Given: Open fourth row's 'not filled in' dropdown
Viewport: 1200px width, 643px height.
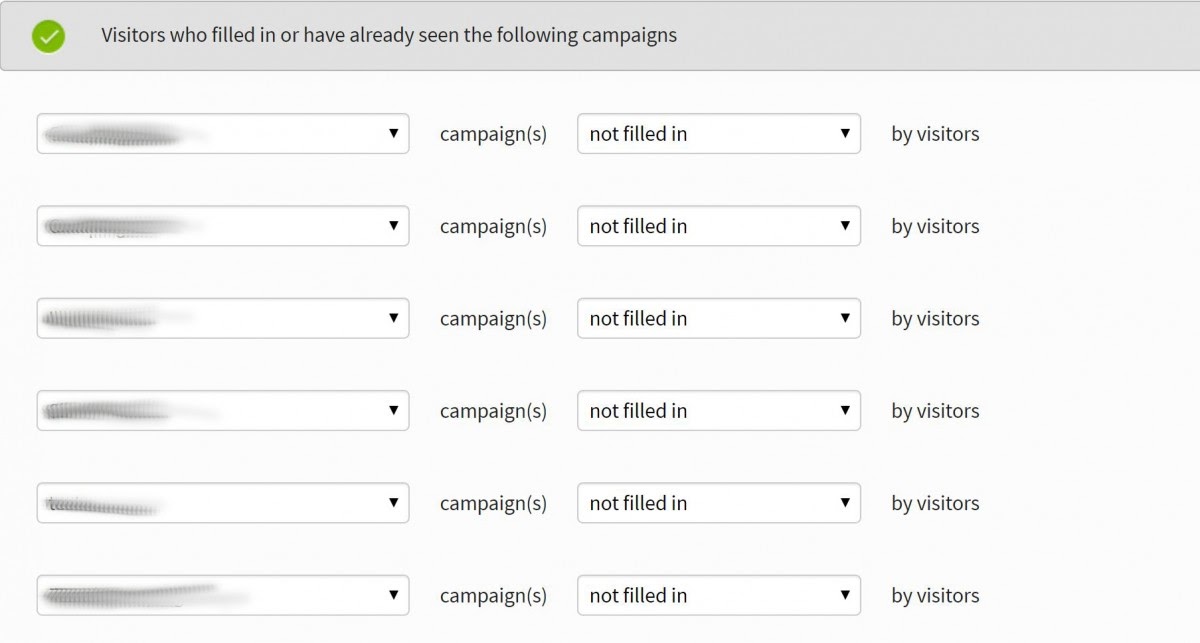Looking at the screenshot, I should tap(718, 411).
